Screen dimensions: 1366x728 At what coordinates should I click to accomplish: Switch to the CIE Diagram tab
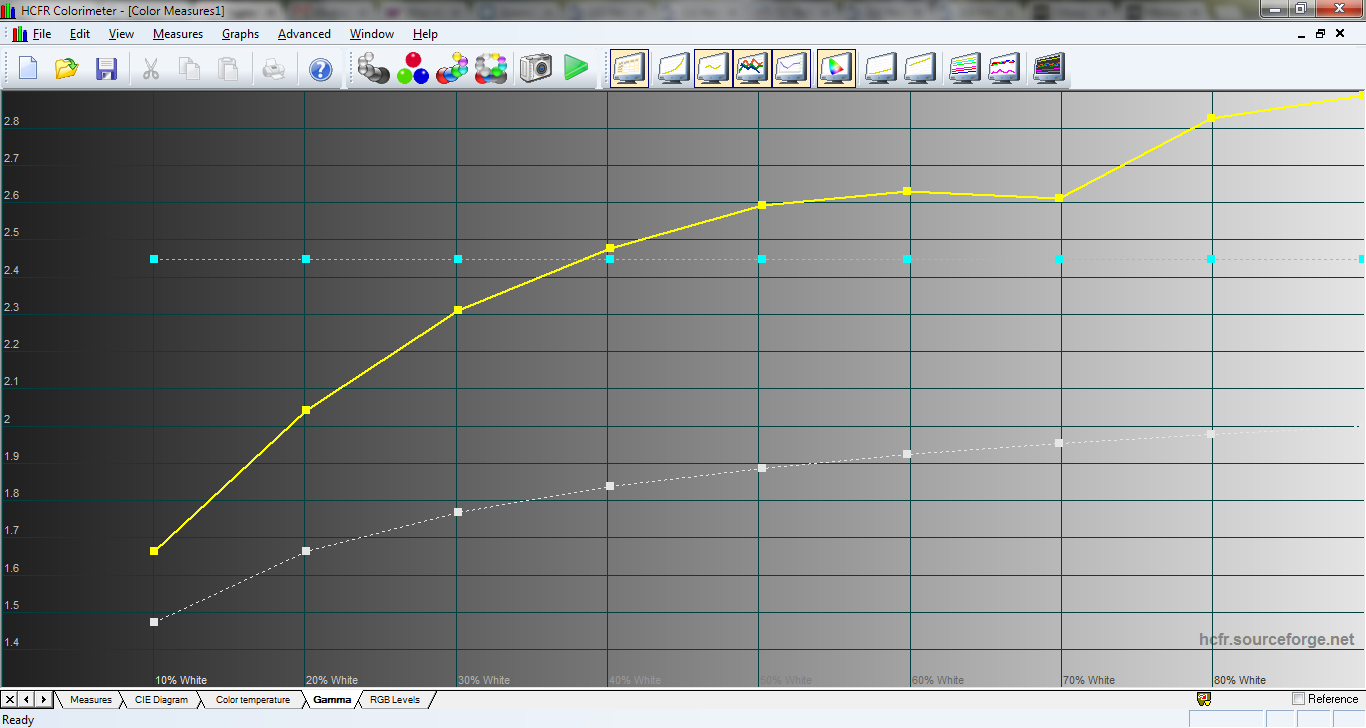161,700
